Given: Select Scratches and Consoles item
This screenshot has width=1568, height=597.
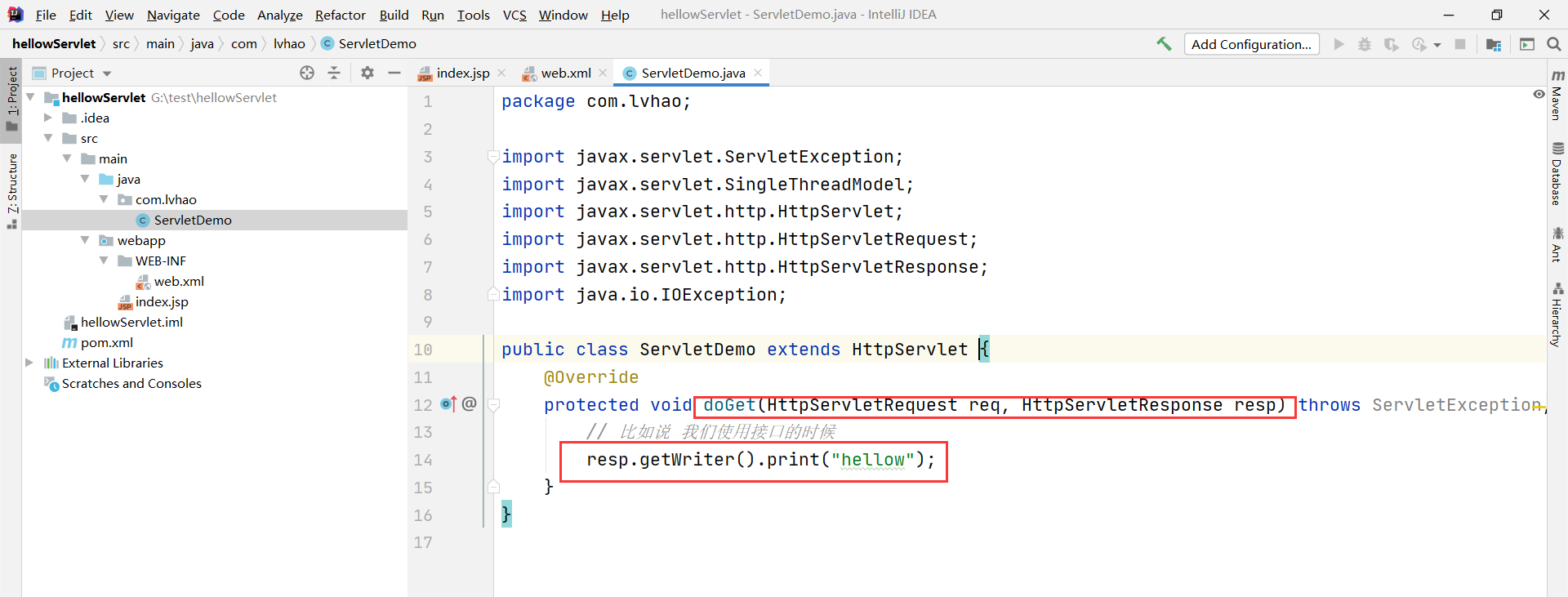Looking at the screenshot, I should coord(131,383).
